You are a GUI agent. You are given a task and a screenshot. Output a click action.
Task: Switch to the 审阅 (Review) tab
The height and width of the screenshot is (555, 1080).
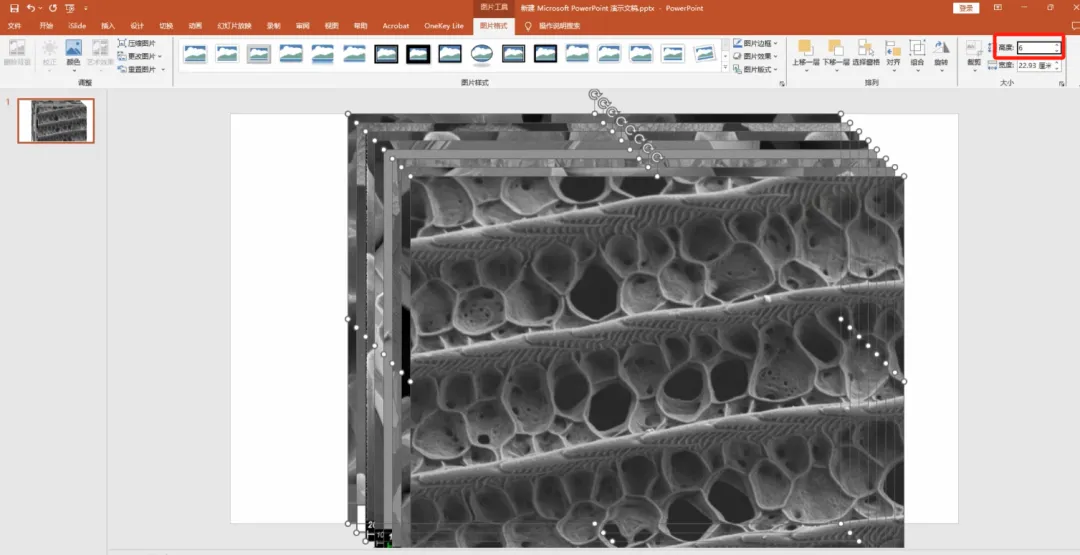(302, 25)
